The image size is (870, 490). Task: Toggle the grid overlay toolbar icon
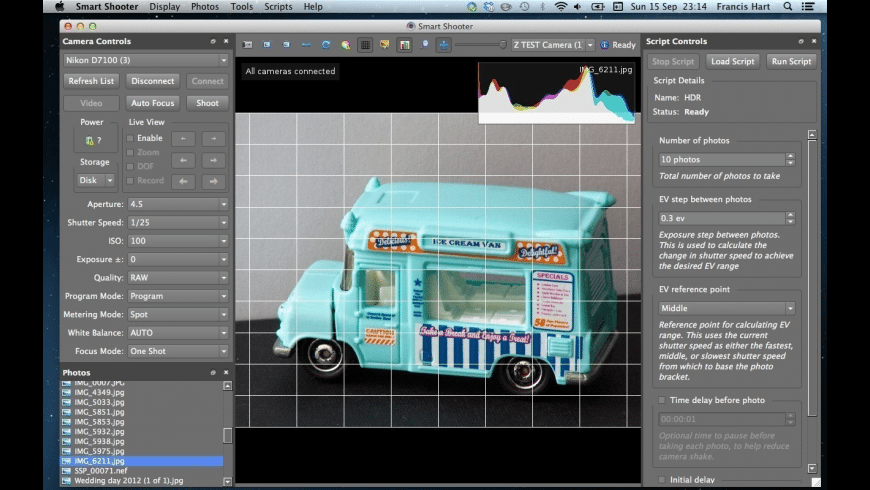365,45
